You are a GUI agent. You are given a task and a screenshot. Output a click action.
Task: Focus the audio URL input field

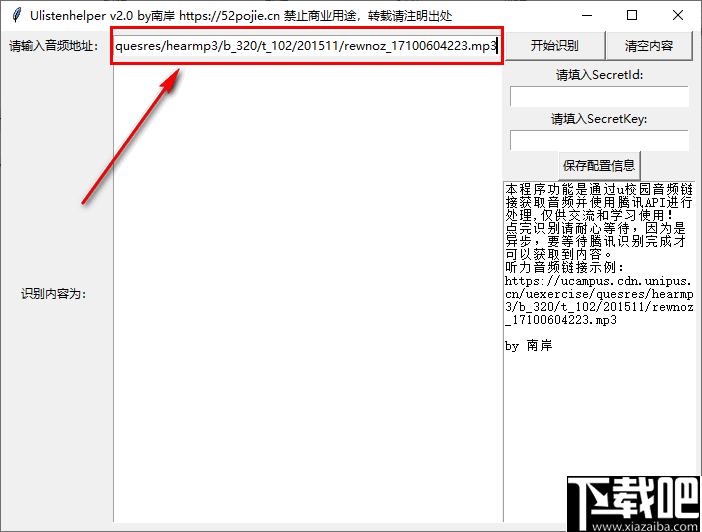307,46
